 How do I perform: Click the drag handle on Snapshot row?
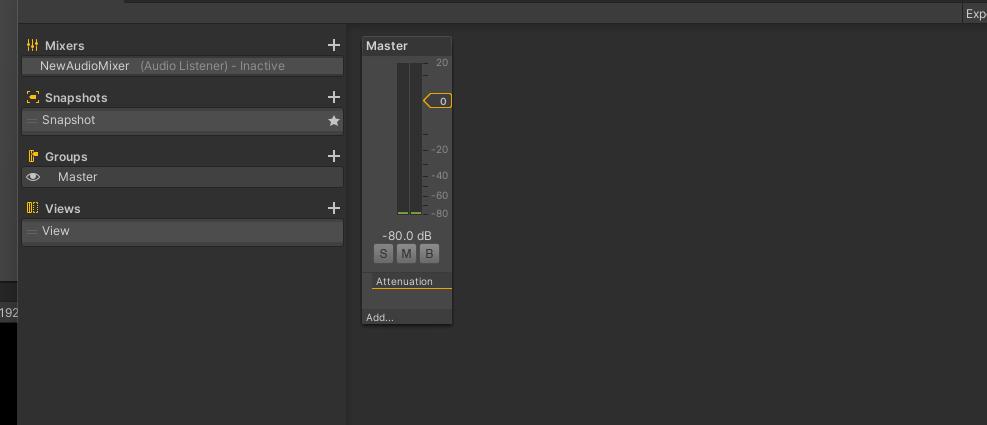click(31, 121)
